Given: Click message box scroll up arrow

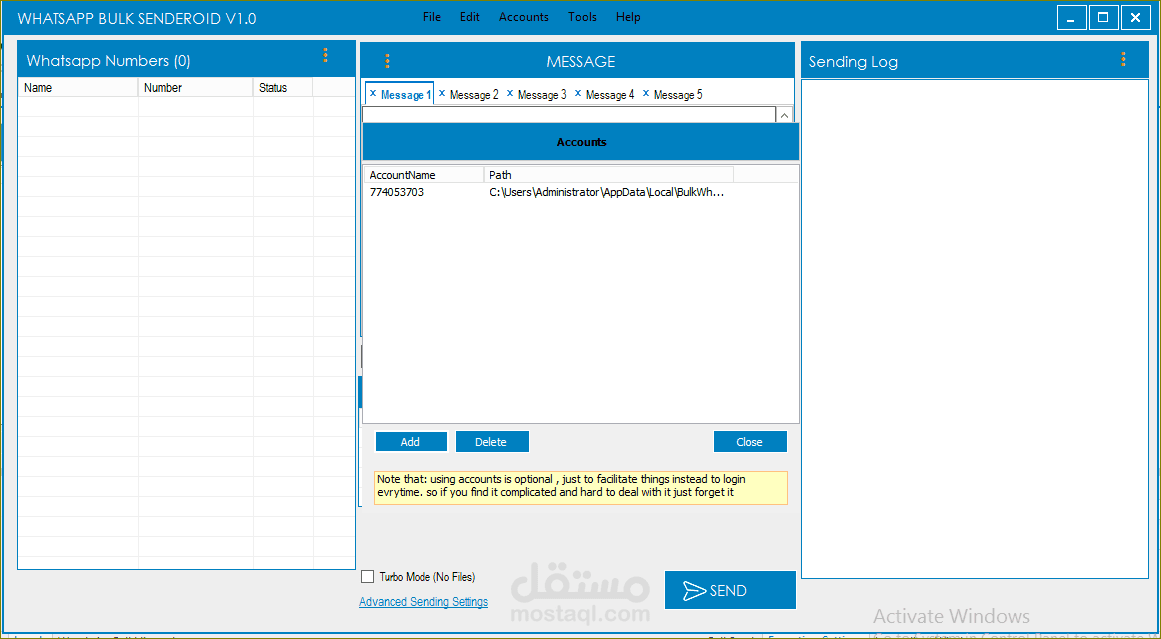Looking at the screenshot, I should click(784, 115).
